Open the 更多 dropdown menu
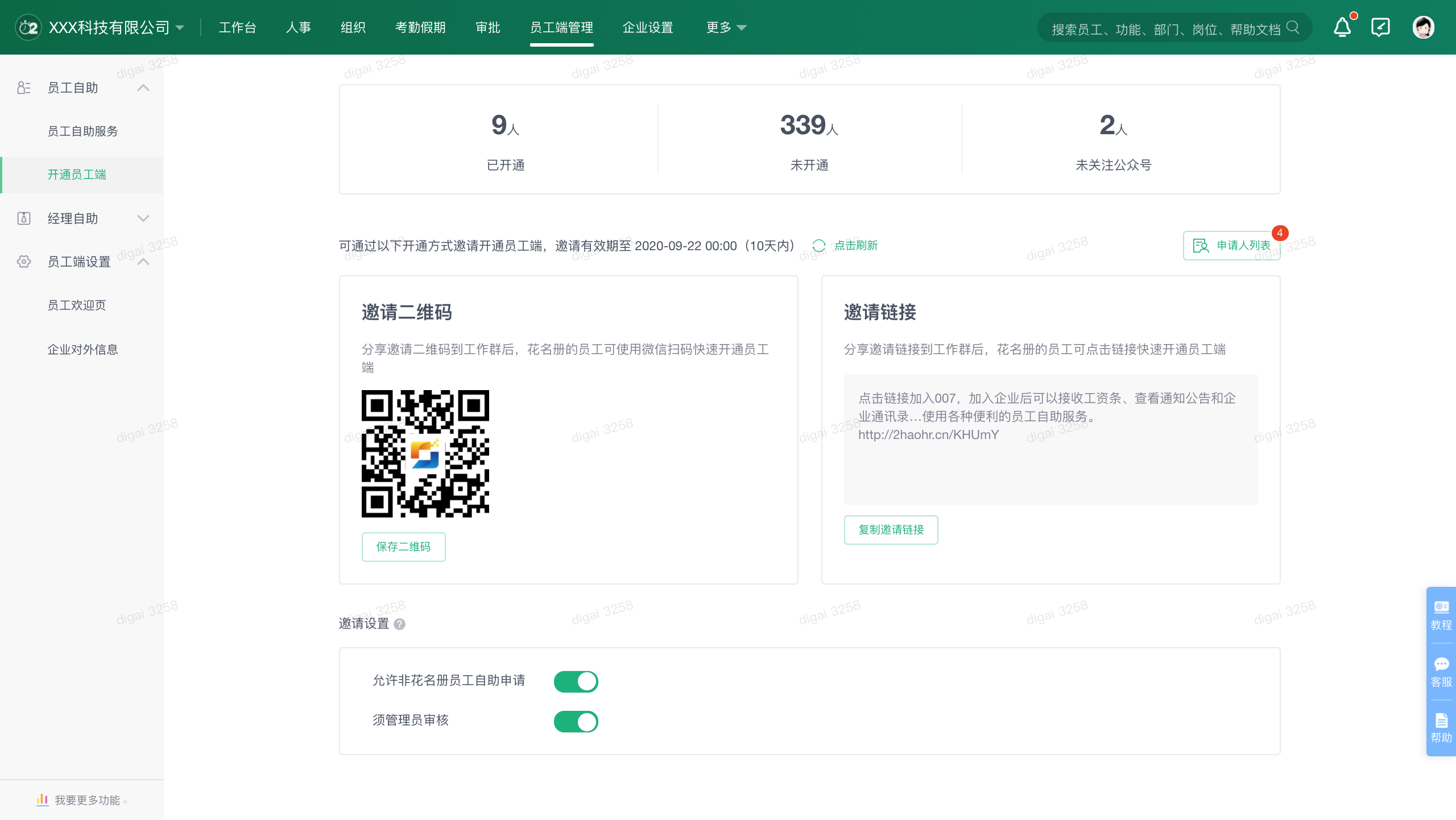The height and width of the screenshot is (820, 1456). tap(726, 27)
